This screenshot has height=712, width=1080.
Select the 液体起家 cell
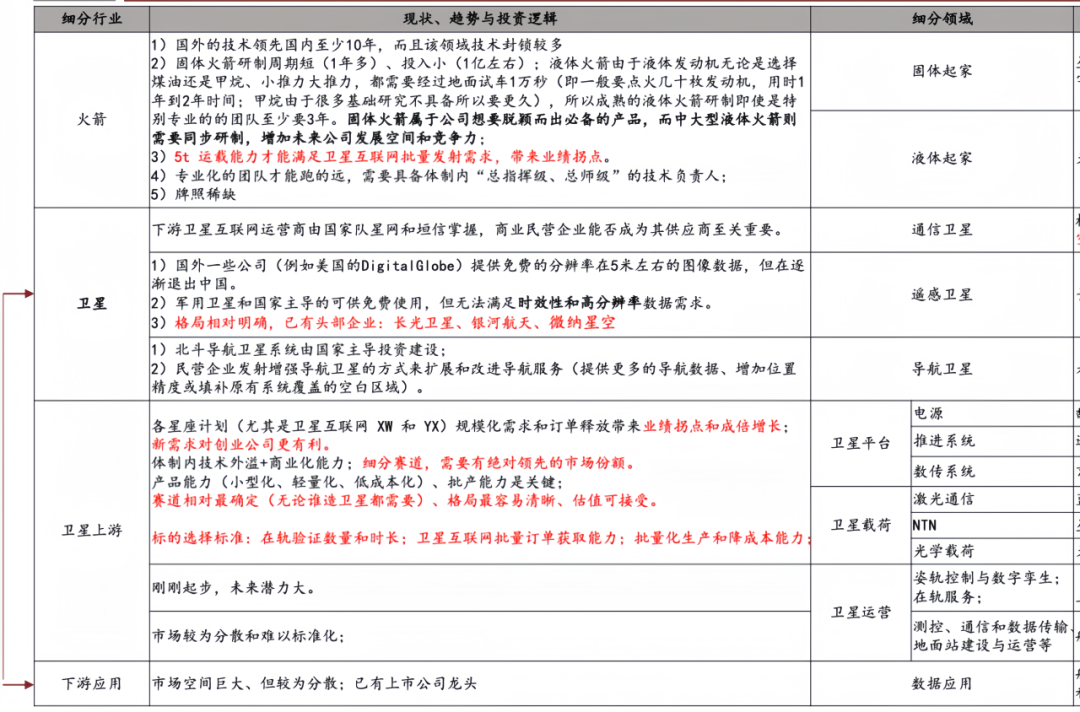943,158
